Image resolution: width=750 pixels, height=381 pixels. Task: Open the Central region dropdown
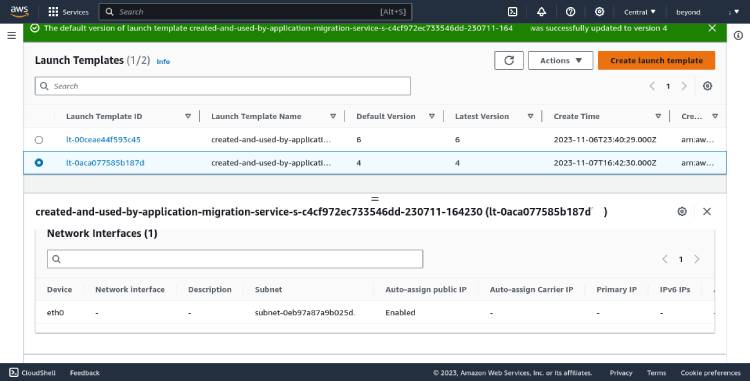(x=640, y=12)
